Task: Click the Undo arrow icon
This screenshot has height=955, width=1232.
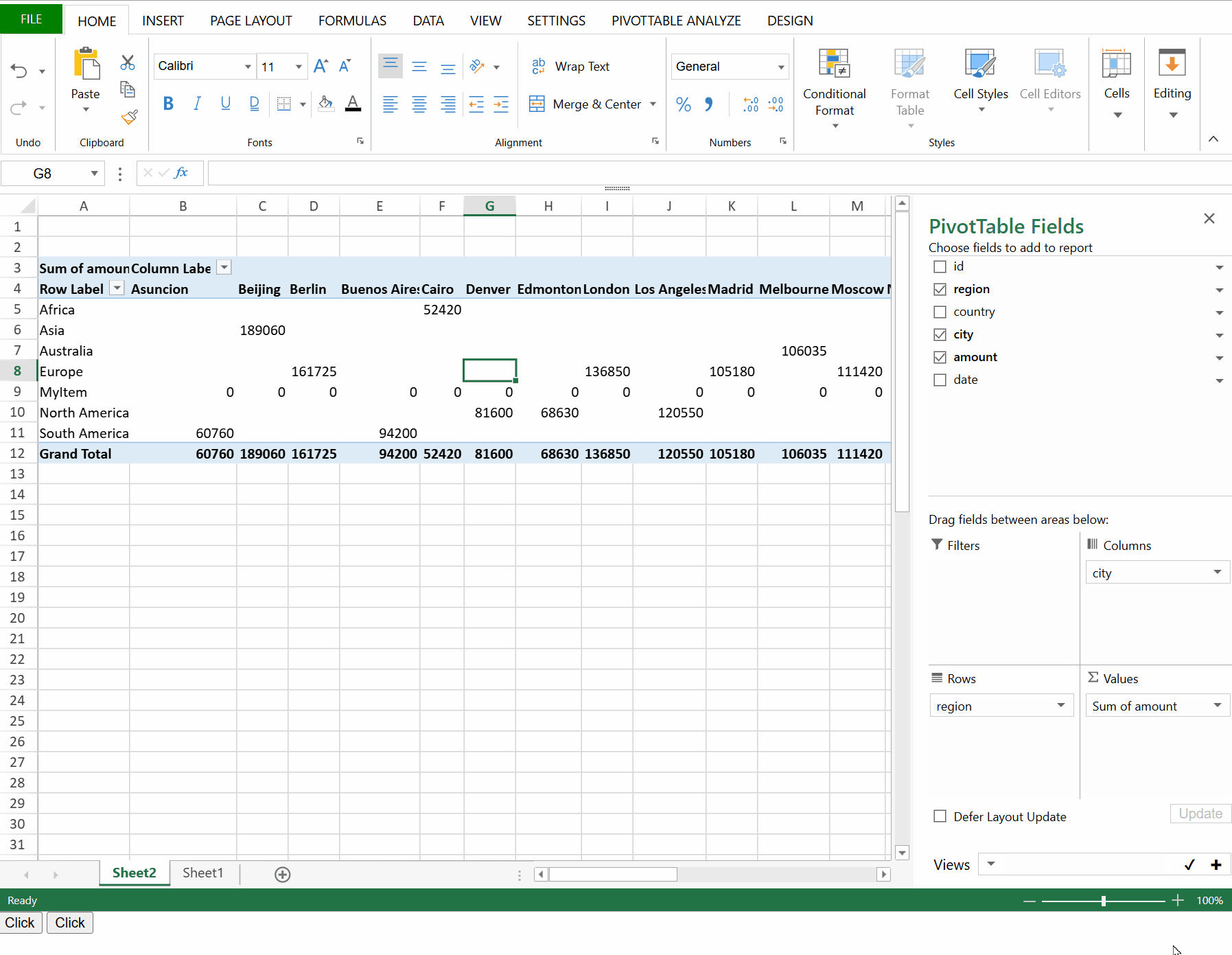Action: pos(19,71)
